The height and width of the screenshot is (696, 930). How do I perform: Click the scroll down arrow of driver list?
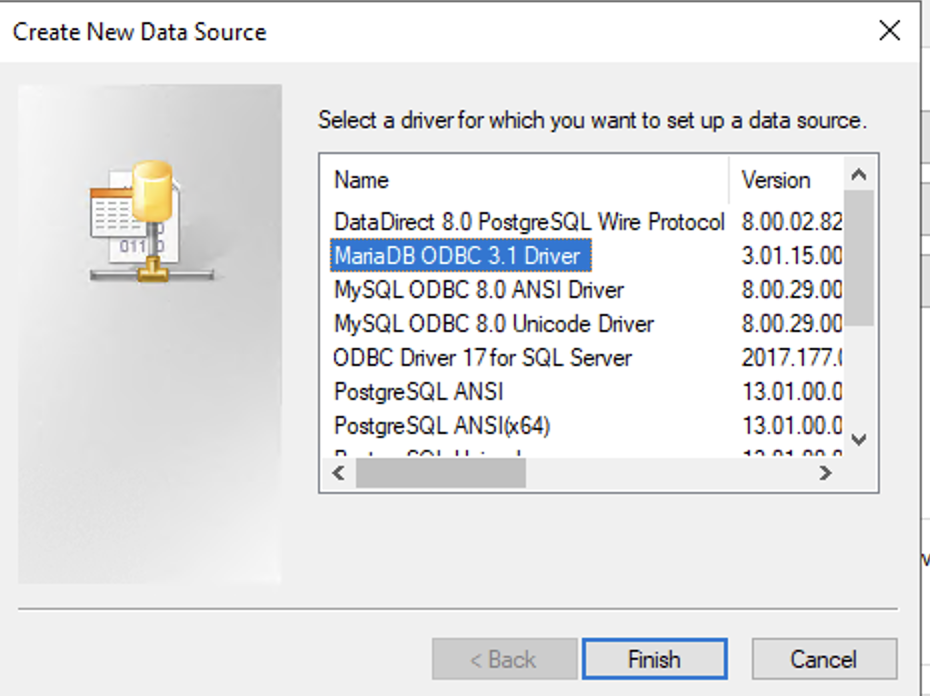[x=859, y=440]
